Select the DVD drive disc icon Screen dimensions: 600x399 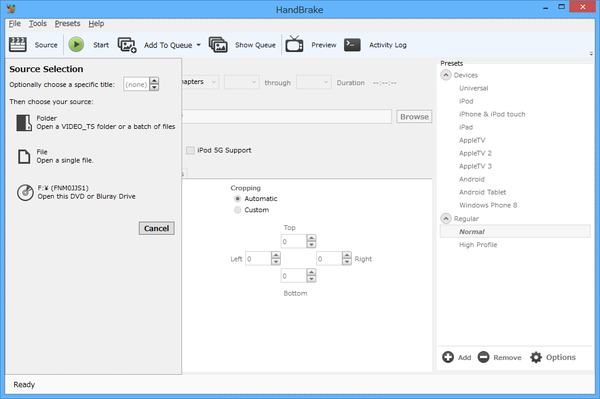(x=25, y=192)
